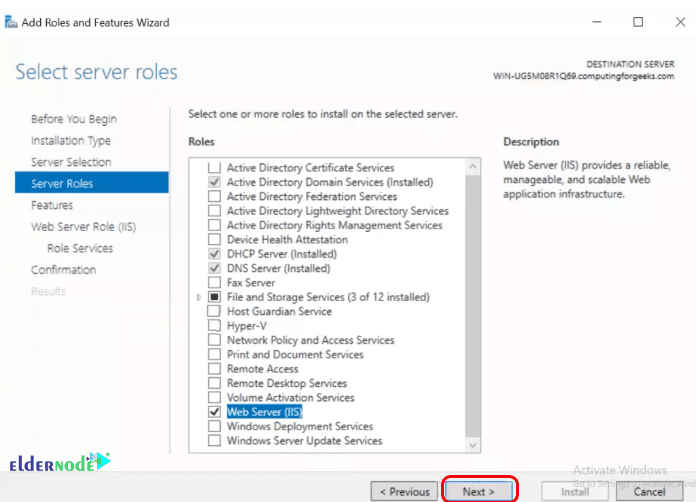Select Network Policy and Access Services row
Viewport: 698px width, 502px height.
click(310, 340)
